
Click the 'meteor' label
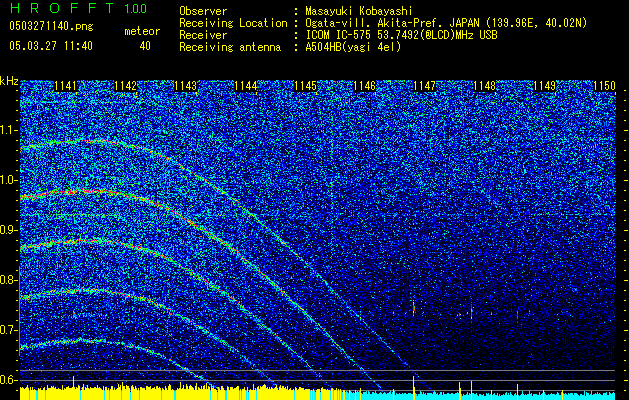pyautogui.click(x=142, y=31)
